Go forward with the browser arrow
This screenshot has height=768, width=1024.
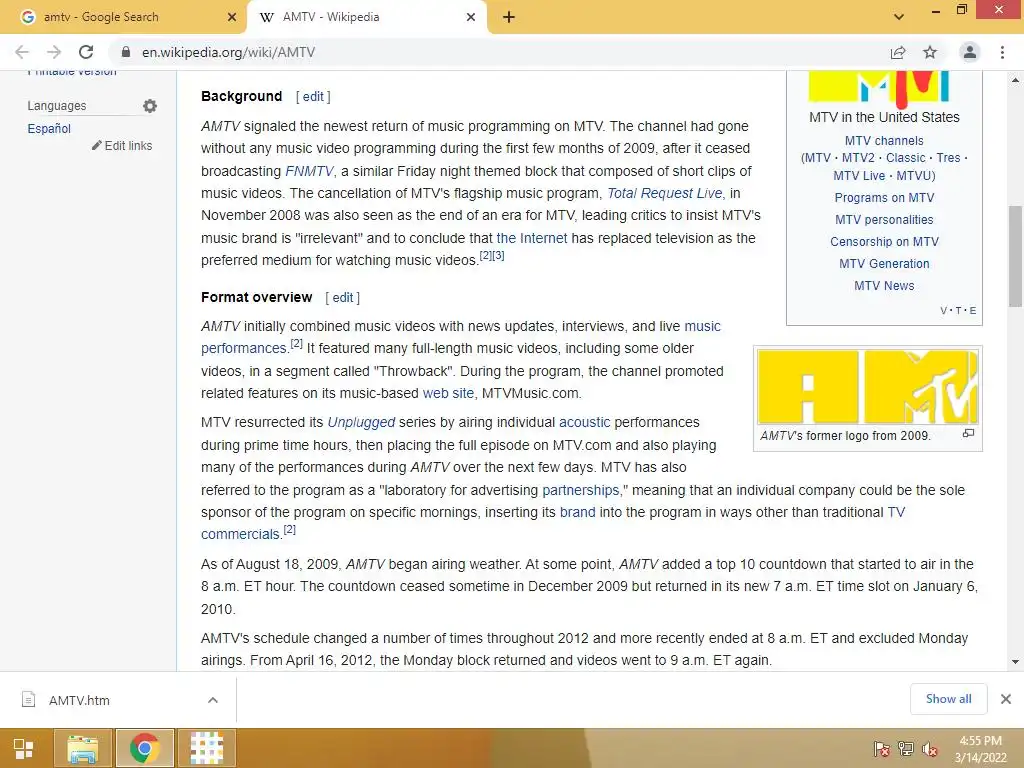(x=54, y=52)
